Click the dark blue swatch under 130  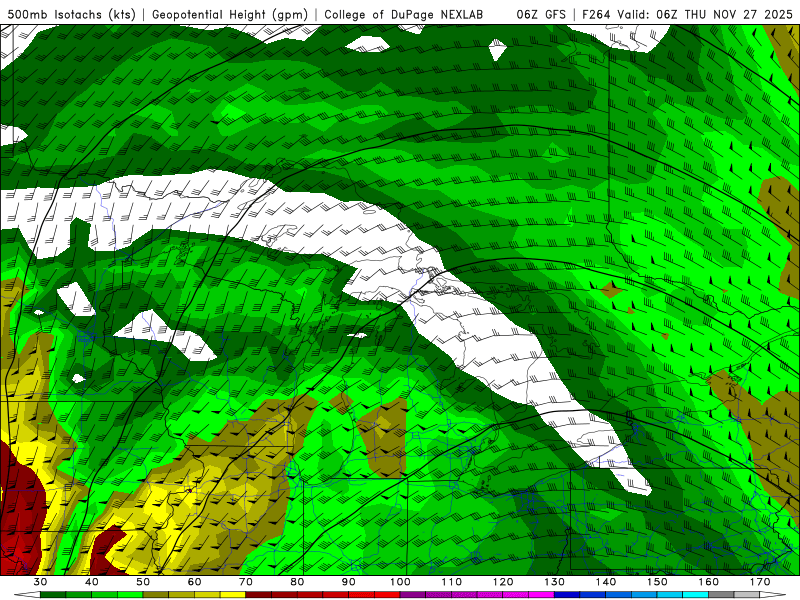(567, 595)
